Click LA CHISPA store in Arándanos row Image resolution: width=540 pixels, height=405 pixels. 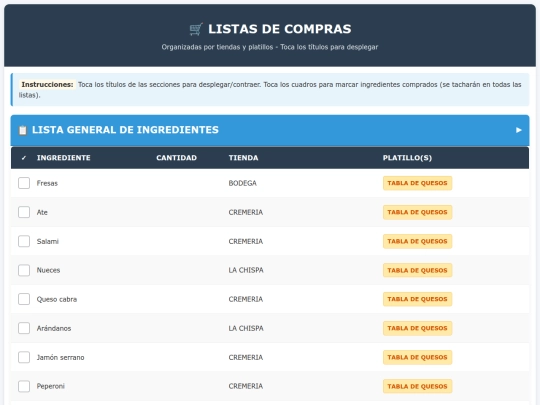coord(246,328)
